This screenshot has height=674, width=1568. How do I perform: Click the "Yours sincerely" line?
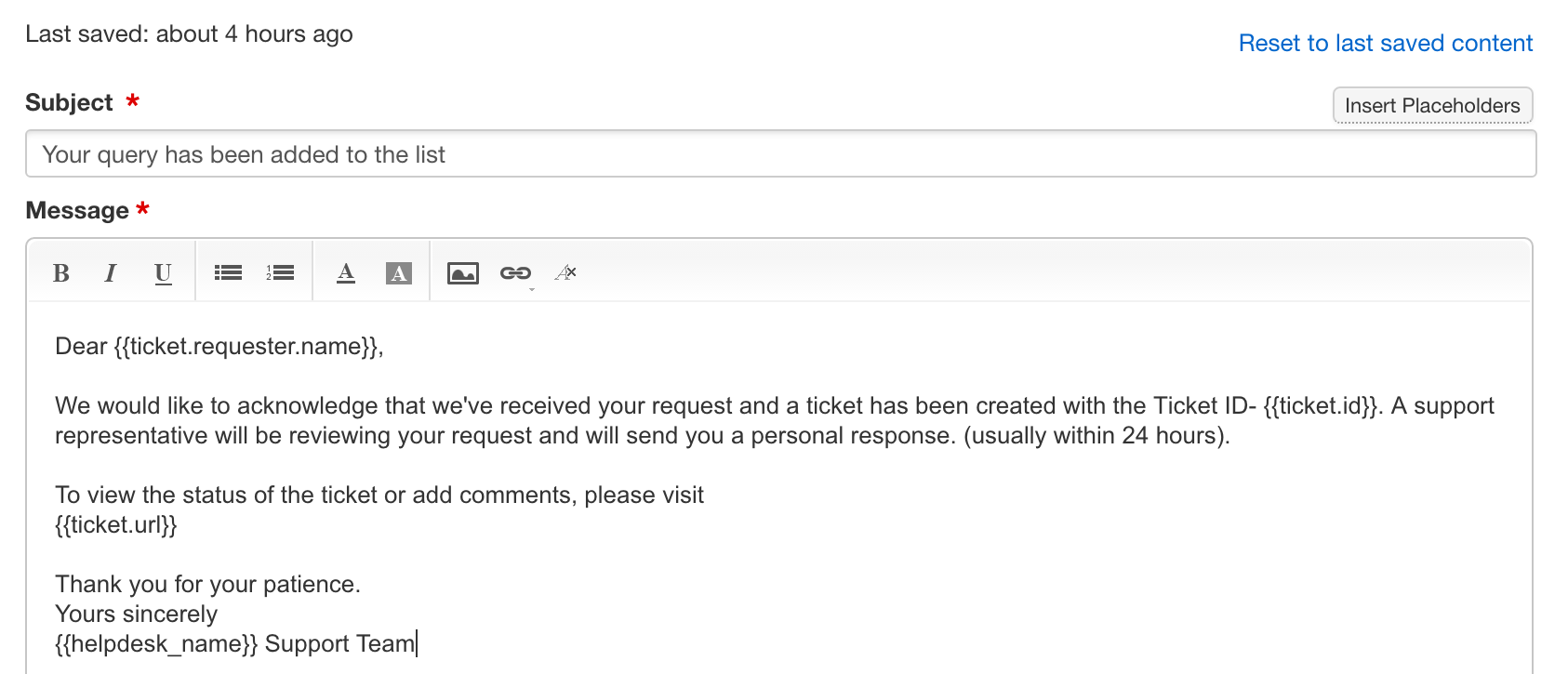tap(136, 615)
